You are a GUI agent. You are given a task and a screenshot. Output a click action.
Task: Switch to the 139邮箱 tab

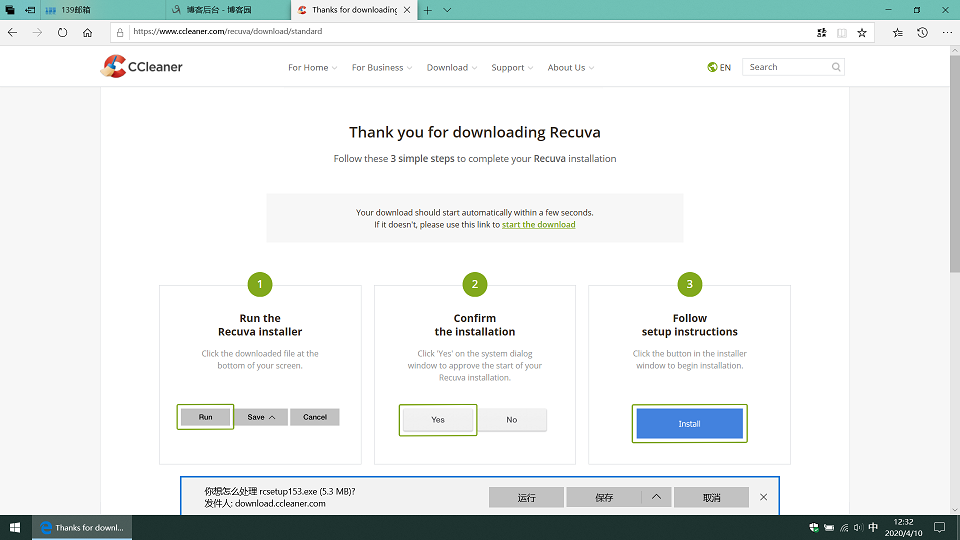click(x=103, y=10)
